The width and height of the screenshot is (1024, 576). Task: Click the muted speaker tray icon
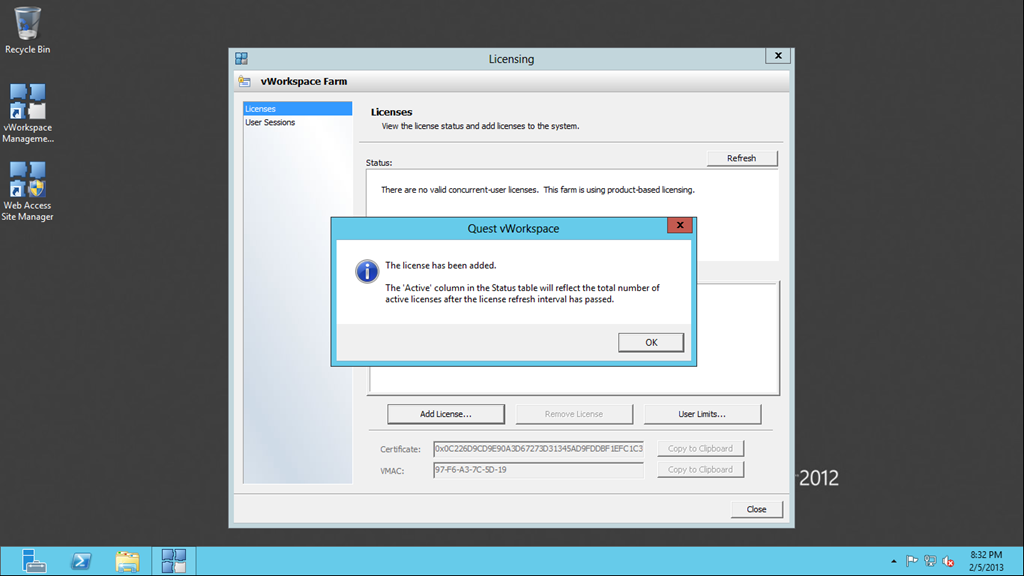pos(948,561)
